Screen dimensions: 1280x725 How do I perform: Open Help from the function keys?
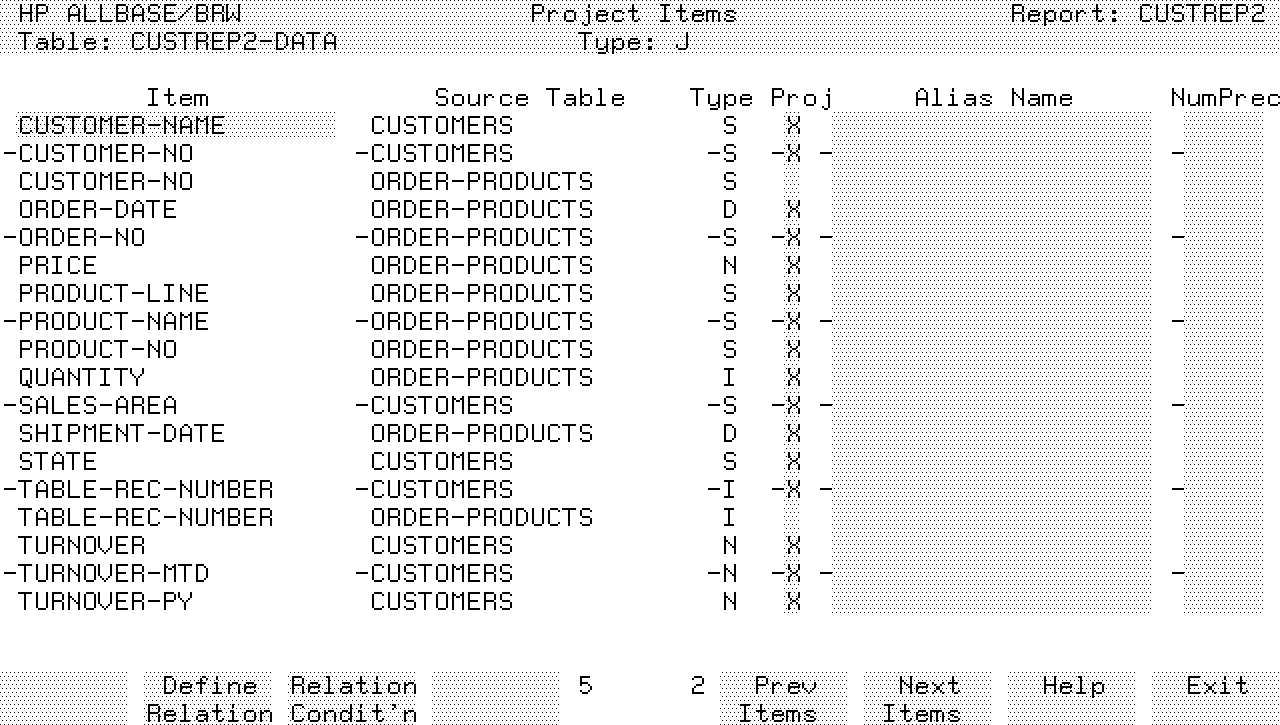(1072, 687)
